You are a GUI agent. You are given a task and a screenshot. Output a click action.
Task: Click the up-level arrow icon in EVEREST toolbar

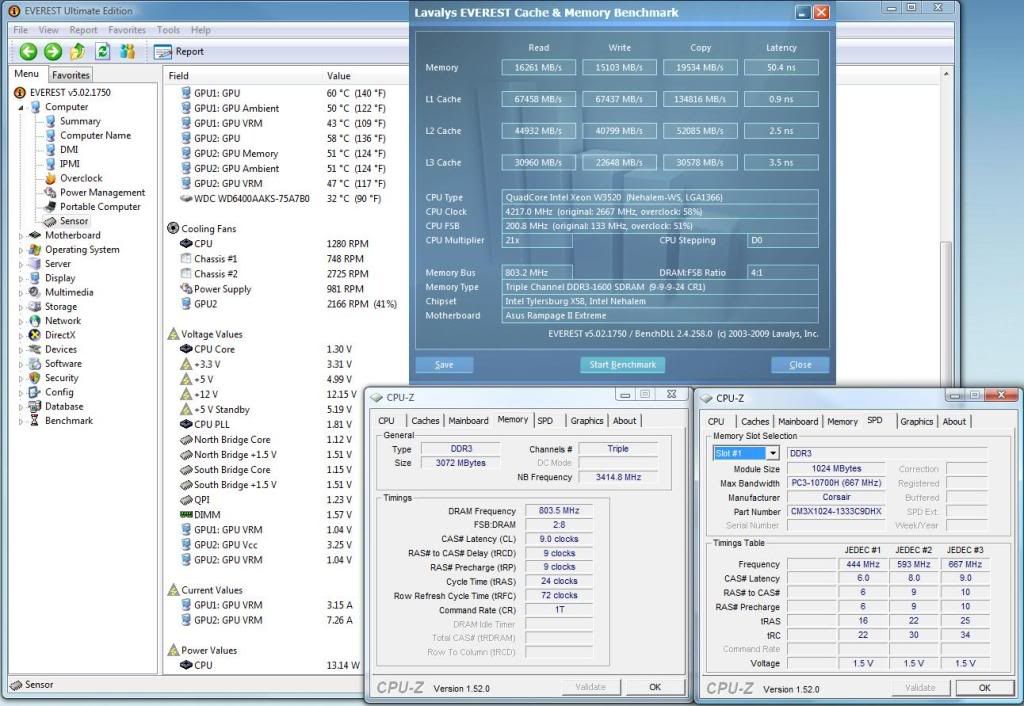pos(78,51)
